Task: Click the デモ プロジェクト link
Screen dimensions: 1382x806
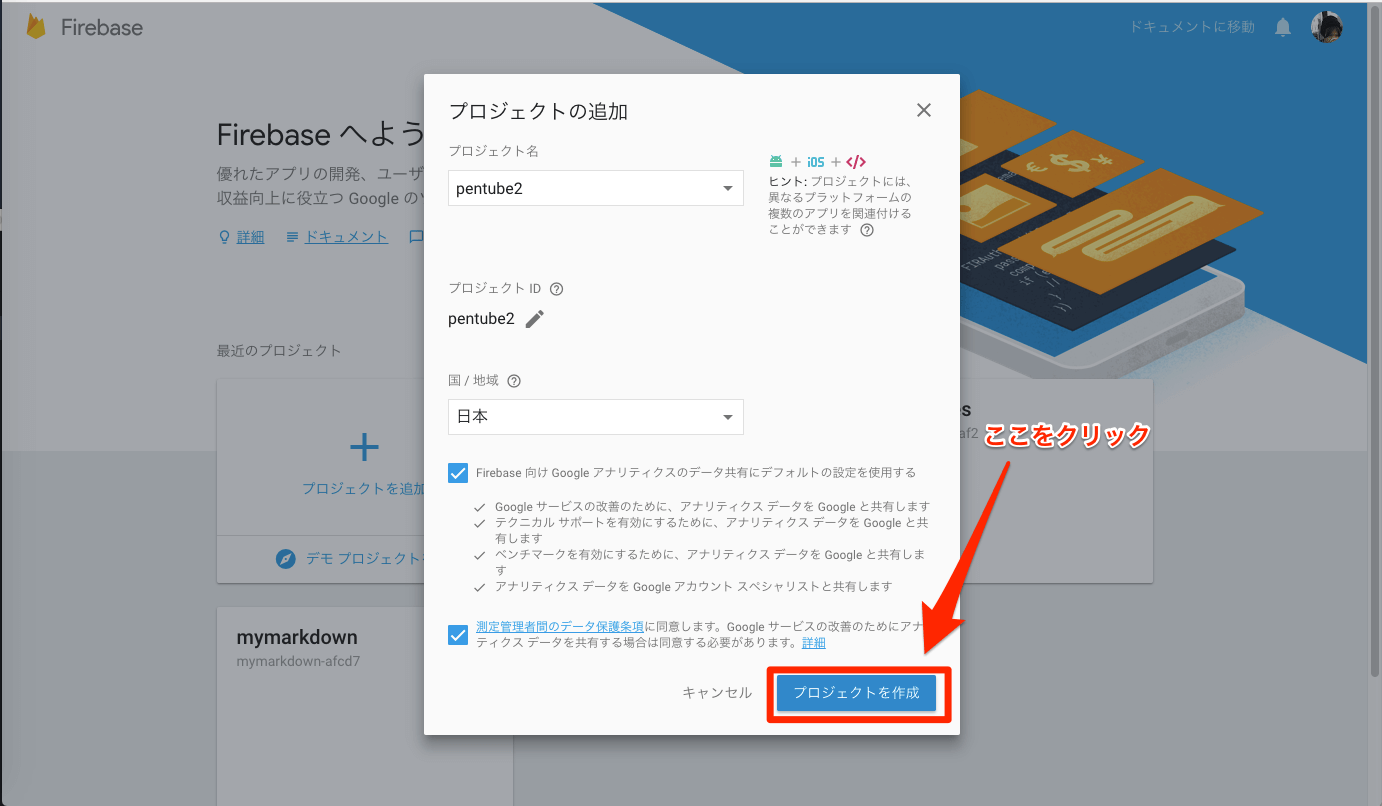Action: pyautogui.click(x=364, y=559)
